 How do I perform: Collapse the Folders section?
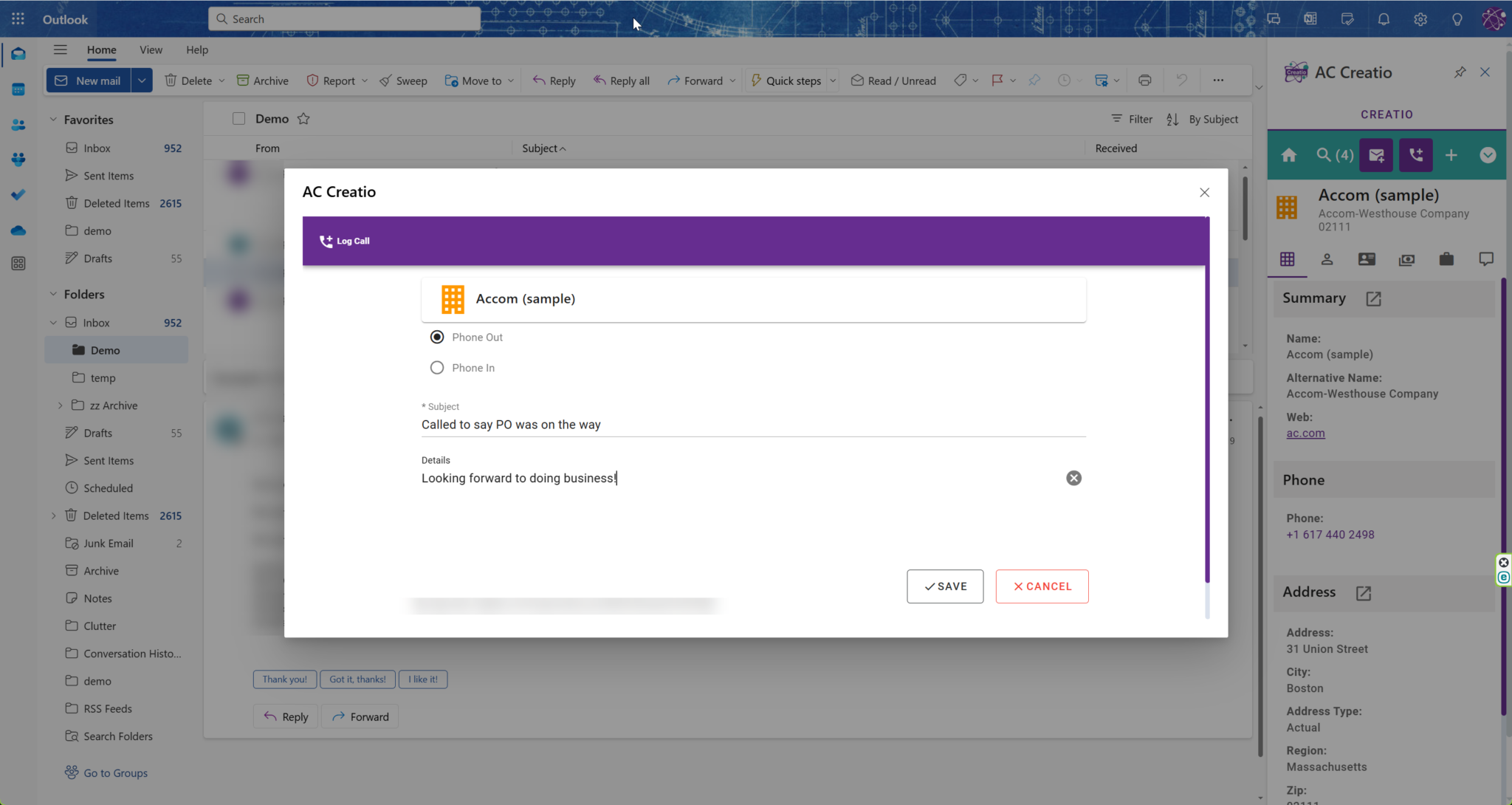tap(53, 294)
